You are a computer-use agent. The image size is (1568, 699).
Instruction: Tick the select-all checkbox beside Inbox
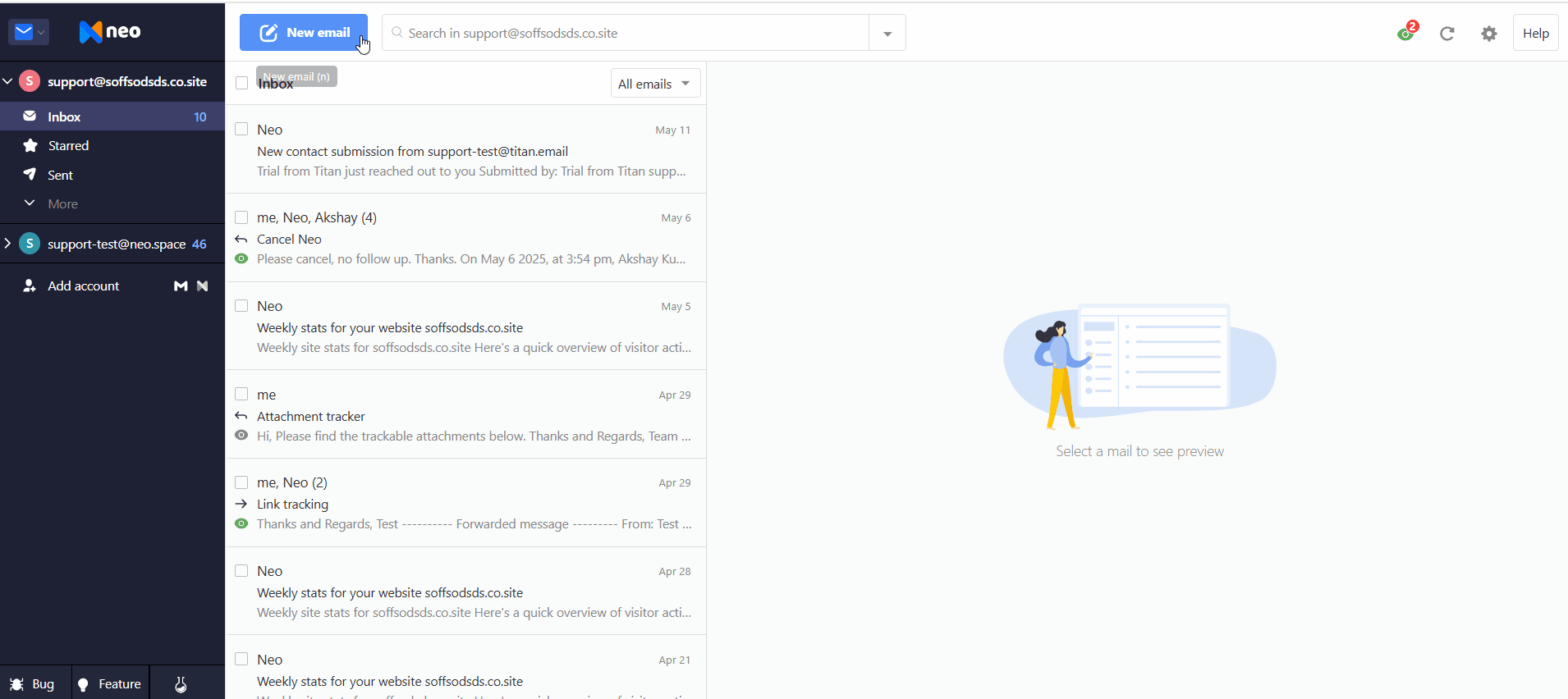click(x=242, y=83)
